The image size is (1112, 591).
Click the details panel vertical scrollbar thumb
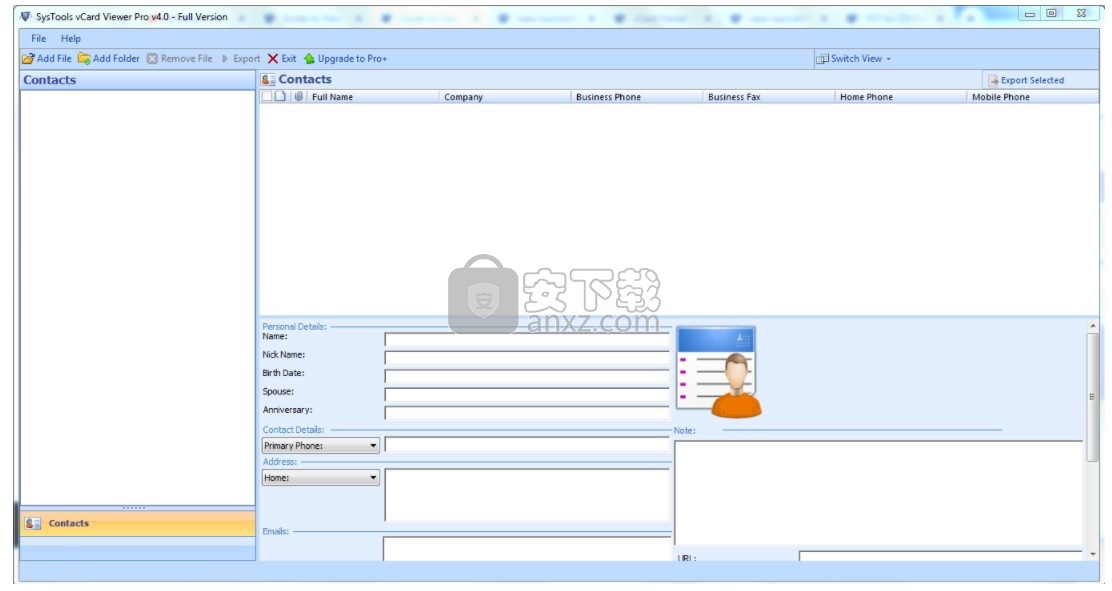pyautogui.click(x=1092, y=397)
